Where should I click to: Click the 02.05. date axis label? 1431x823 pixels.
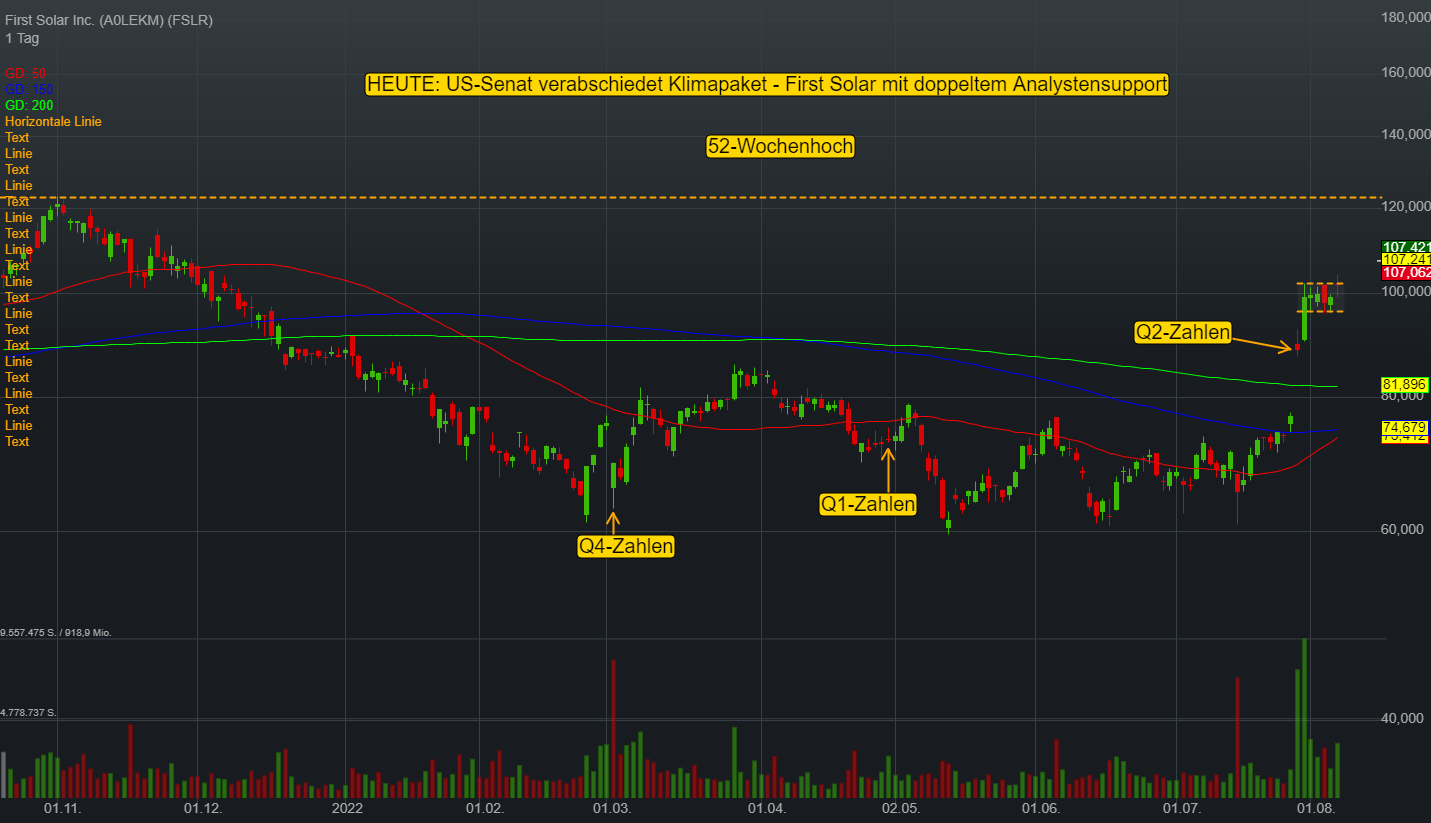(900, 807)
